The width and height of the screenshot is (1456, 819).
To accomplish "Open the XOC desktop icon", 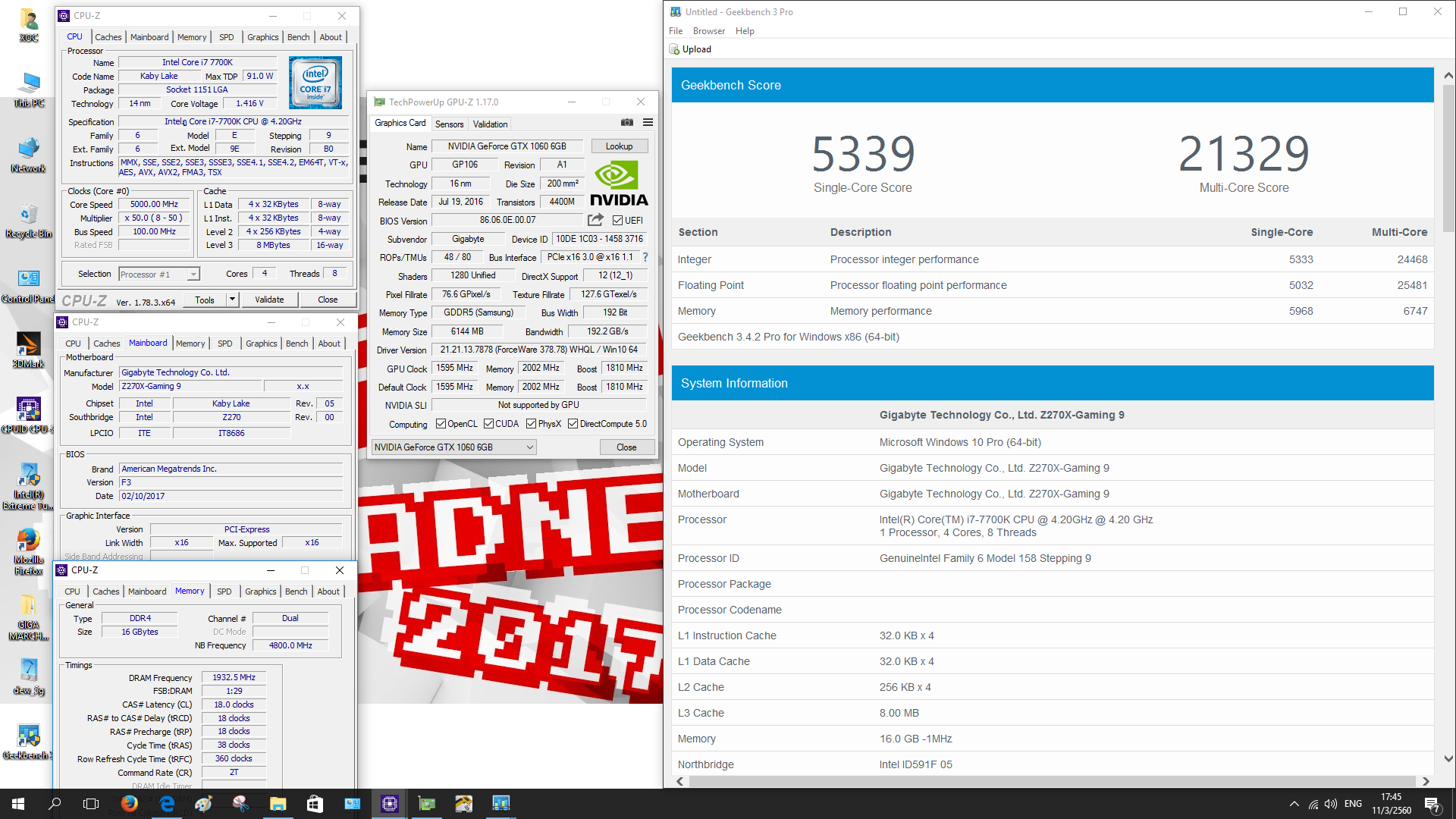I will tap(28, 25).
